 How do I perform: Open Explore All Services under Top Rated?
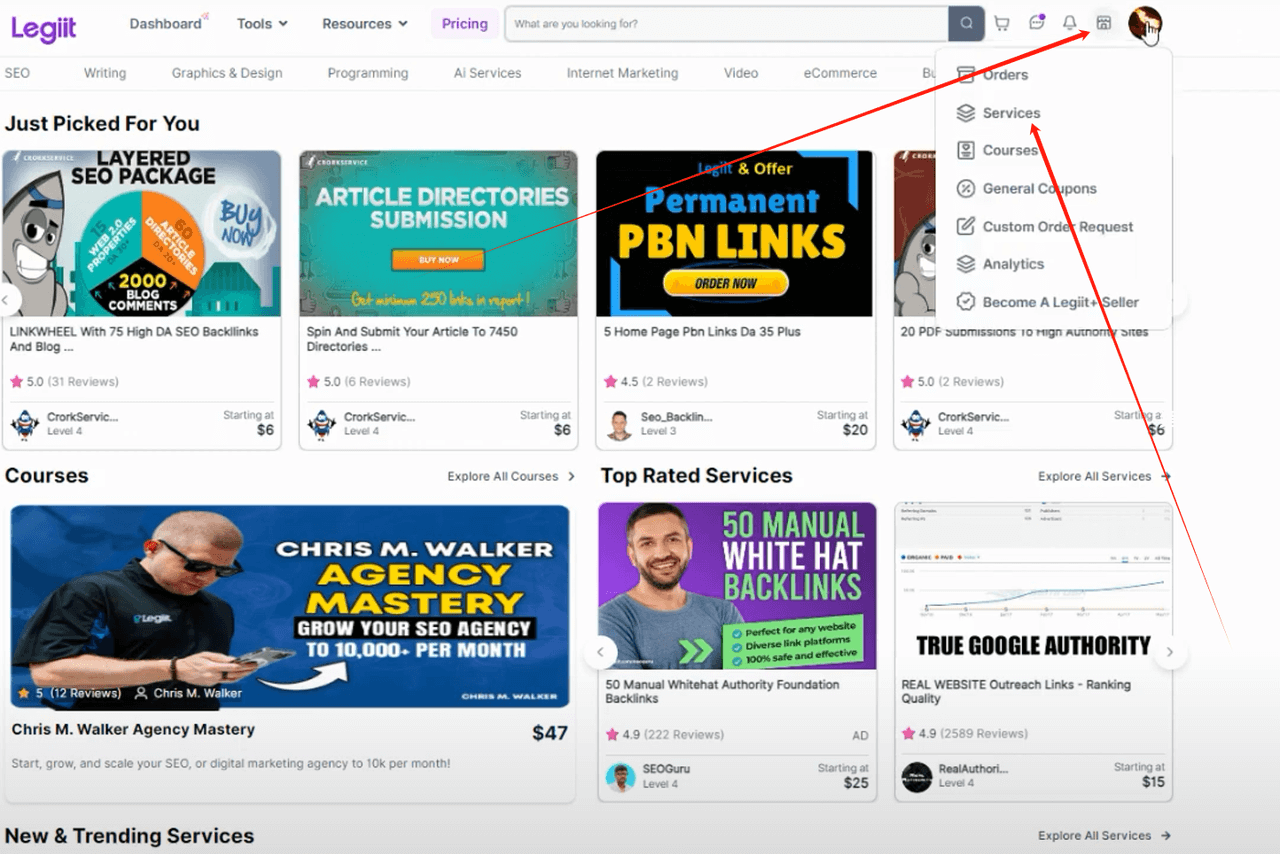[x=1104, y=476]
